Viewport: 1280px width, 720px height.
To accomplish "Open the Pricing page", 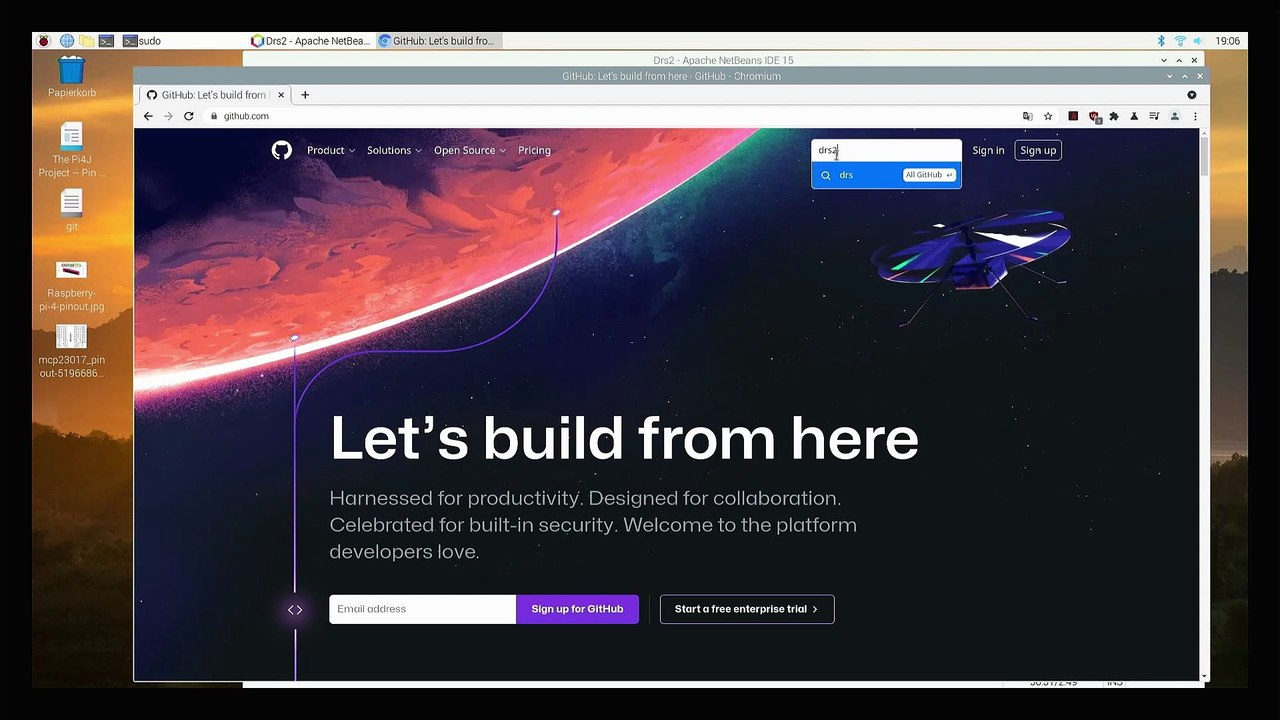I will click(x=534, y=150).
